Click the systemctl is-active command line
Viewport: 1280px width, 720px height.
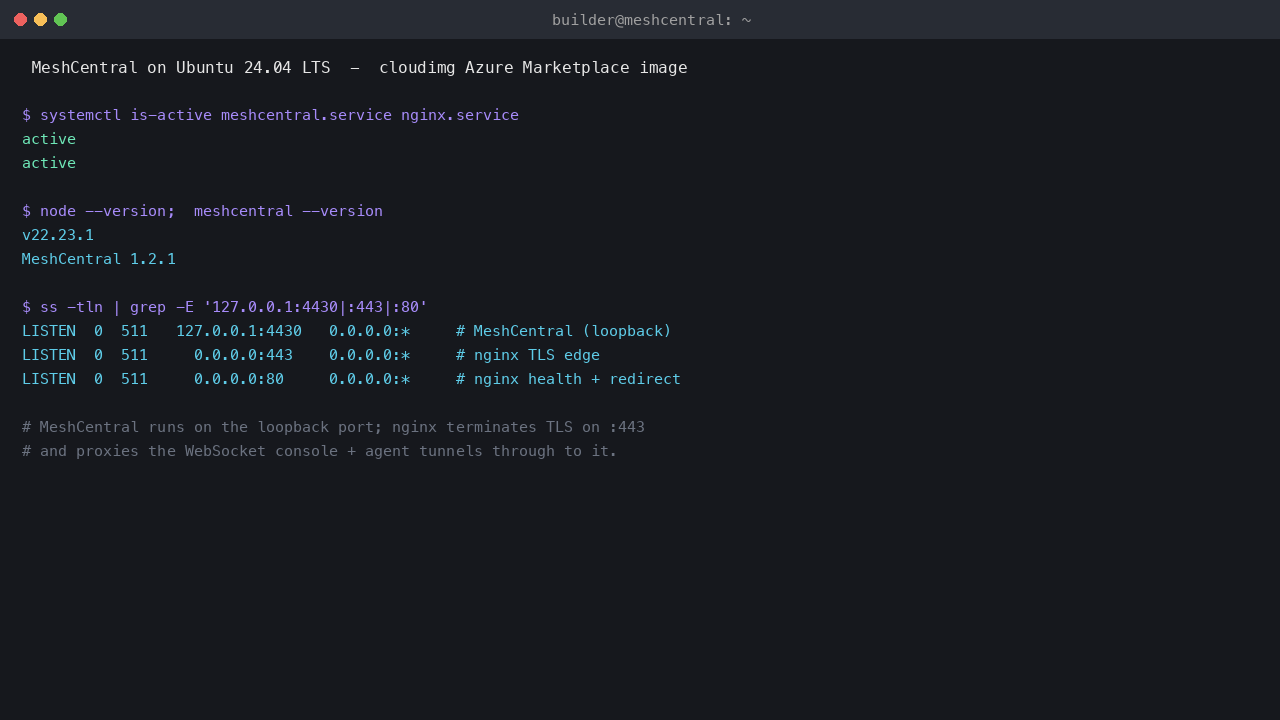270,115
